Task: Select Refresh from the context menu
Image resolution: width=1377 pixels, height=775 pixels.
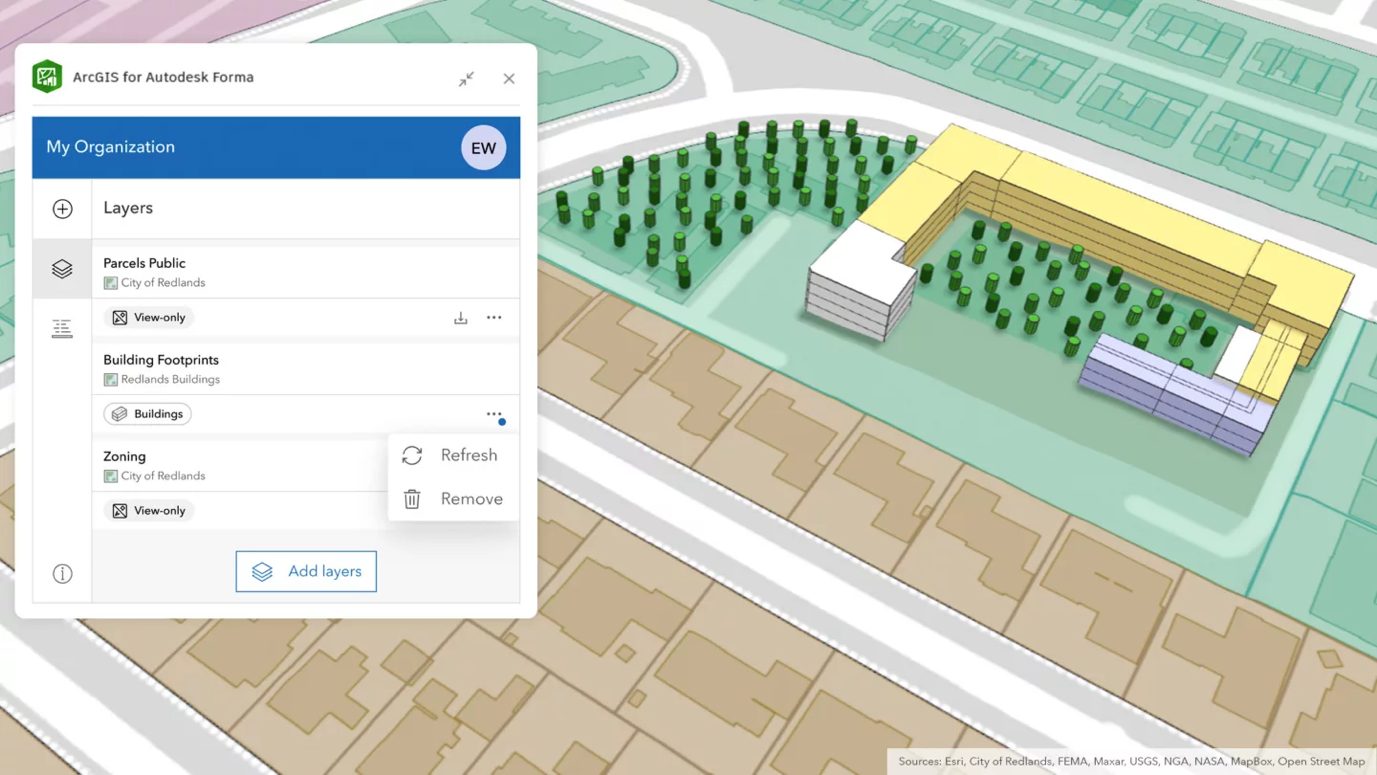Action: point(453,455)
